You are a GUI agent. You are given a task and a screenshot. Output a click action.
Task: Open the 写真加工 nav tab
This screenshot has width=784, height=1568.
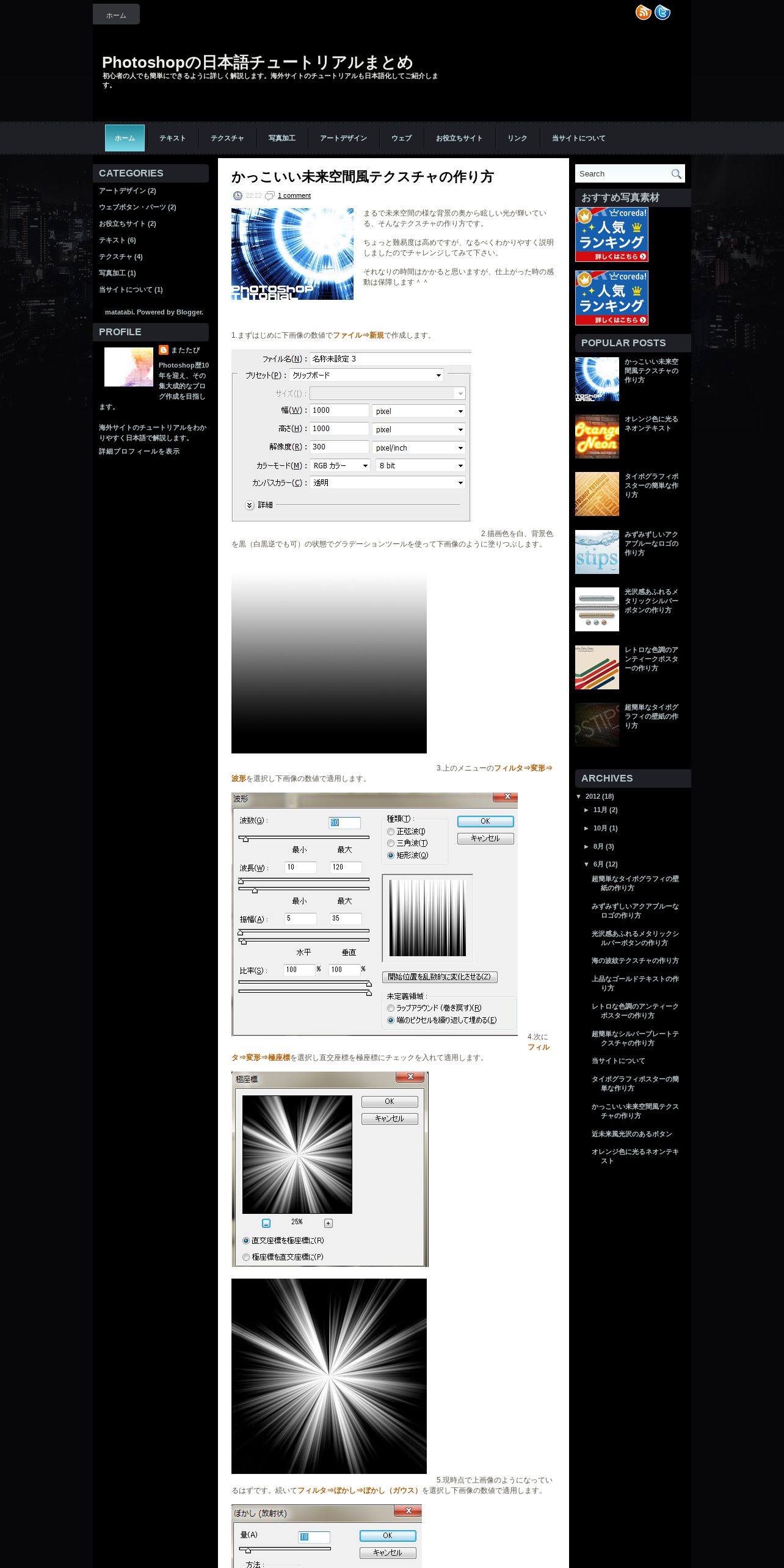coord(282,138)
